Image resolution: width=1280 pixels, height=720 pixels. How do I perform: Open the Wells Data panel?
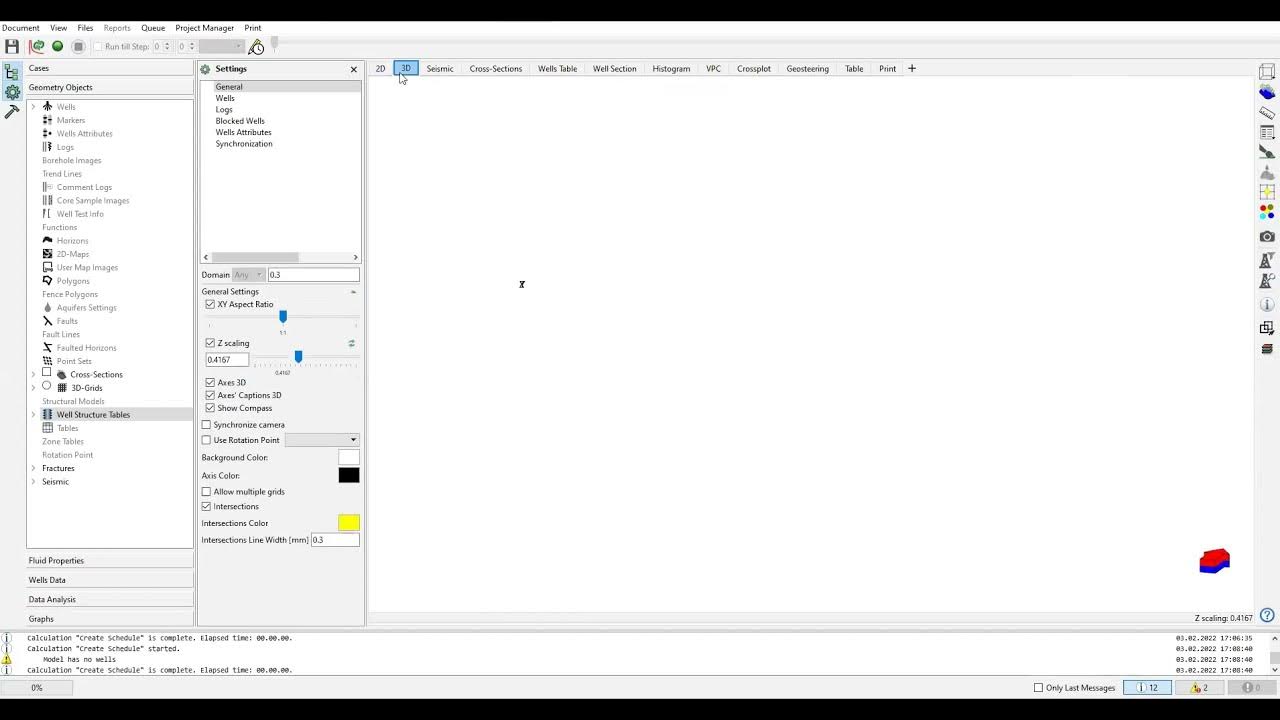tap(110, 580)
